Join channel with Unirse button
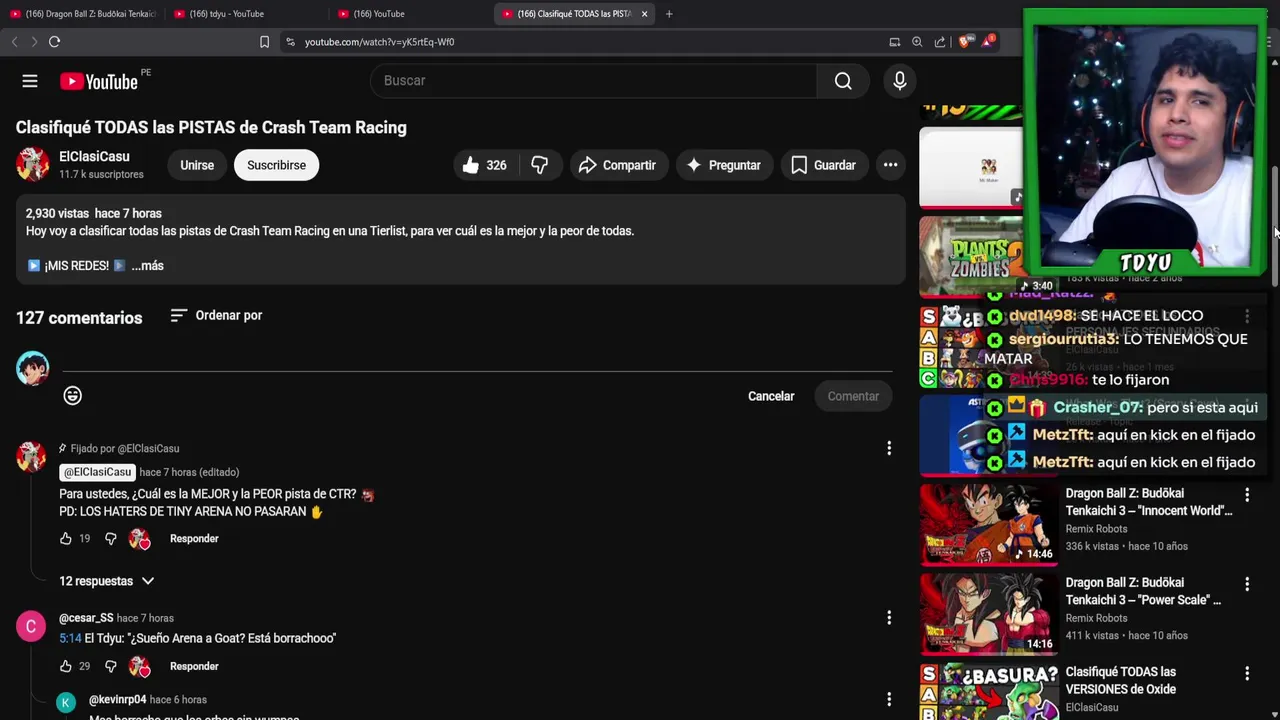 coord(197,165)
